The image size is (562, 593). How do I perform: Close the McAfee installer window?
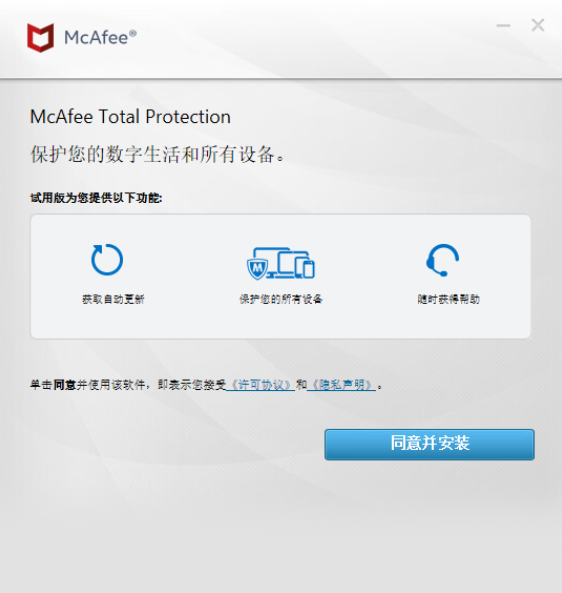tap(537, 25)
